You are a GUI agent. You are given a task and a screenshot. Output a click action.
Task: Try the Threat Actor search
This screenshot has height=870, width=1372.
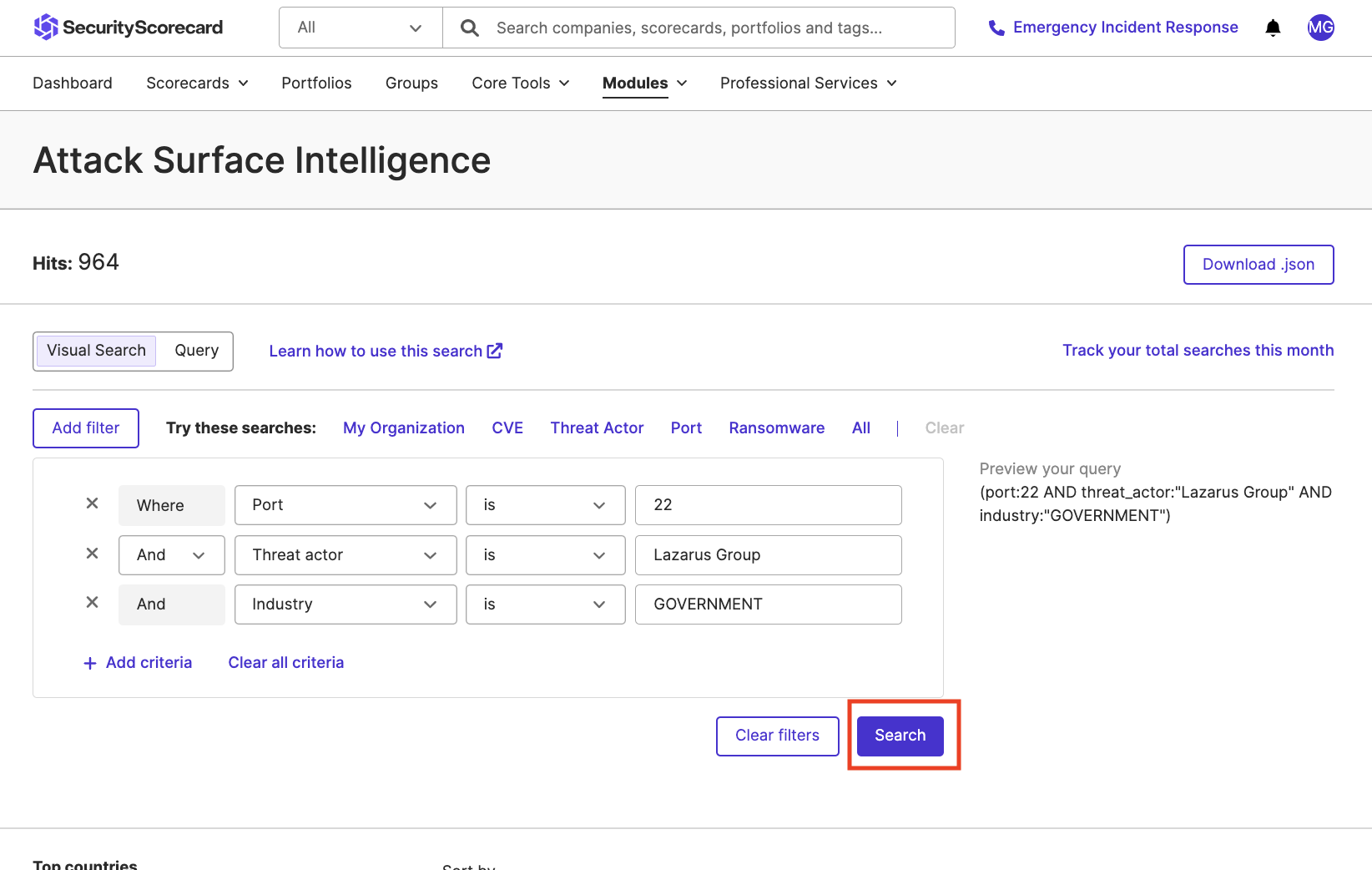[x=597, y=428]
